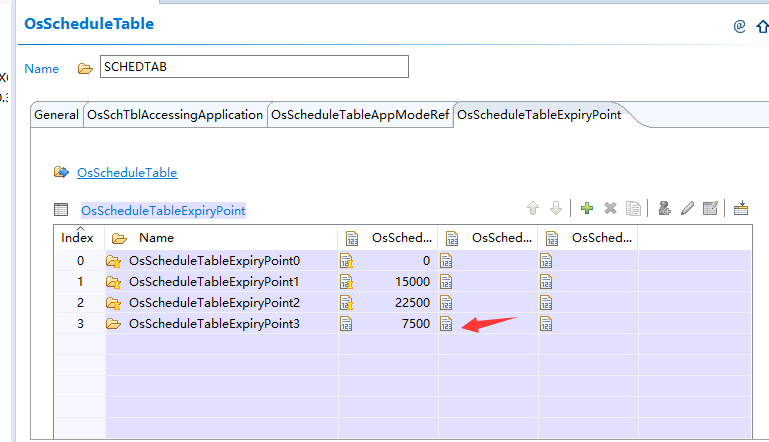This screenshot has width=769, height=442.
Task: Sort by the Index column header
Action: pos(77,238)
